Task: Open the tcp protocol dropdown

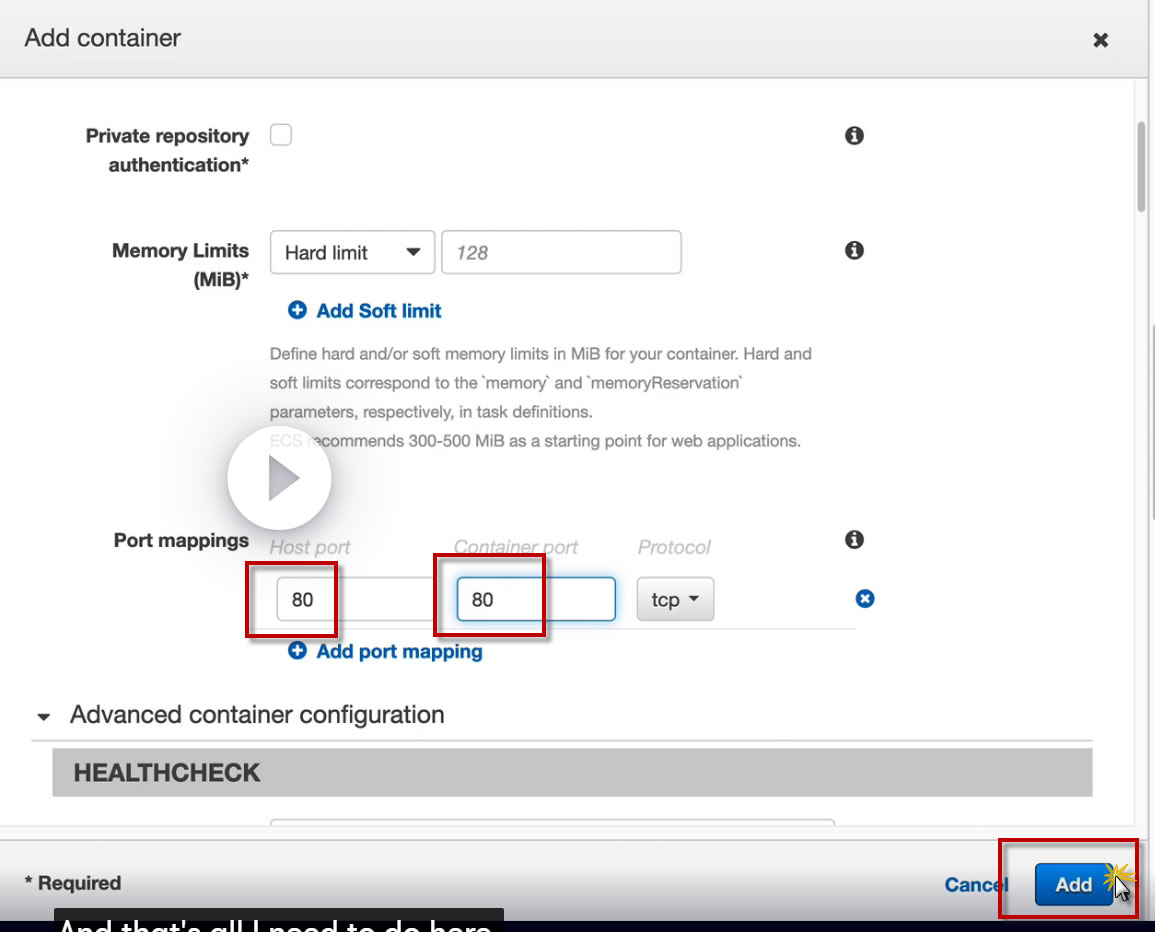Action: pyautogui.click(x=675, y=599)
